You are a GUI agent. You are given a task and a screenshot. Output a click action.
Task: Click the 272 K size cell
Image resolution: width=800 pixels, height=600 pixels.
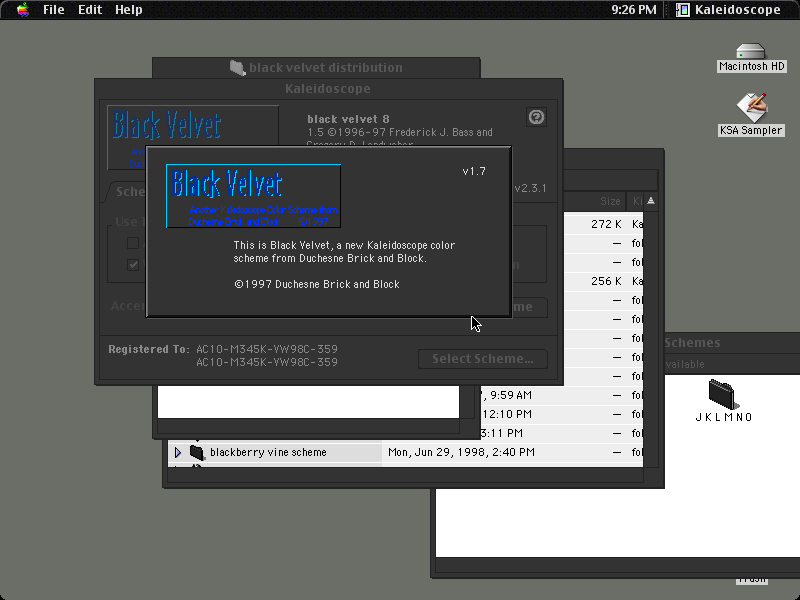coord(606,224)
